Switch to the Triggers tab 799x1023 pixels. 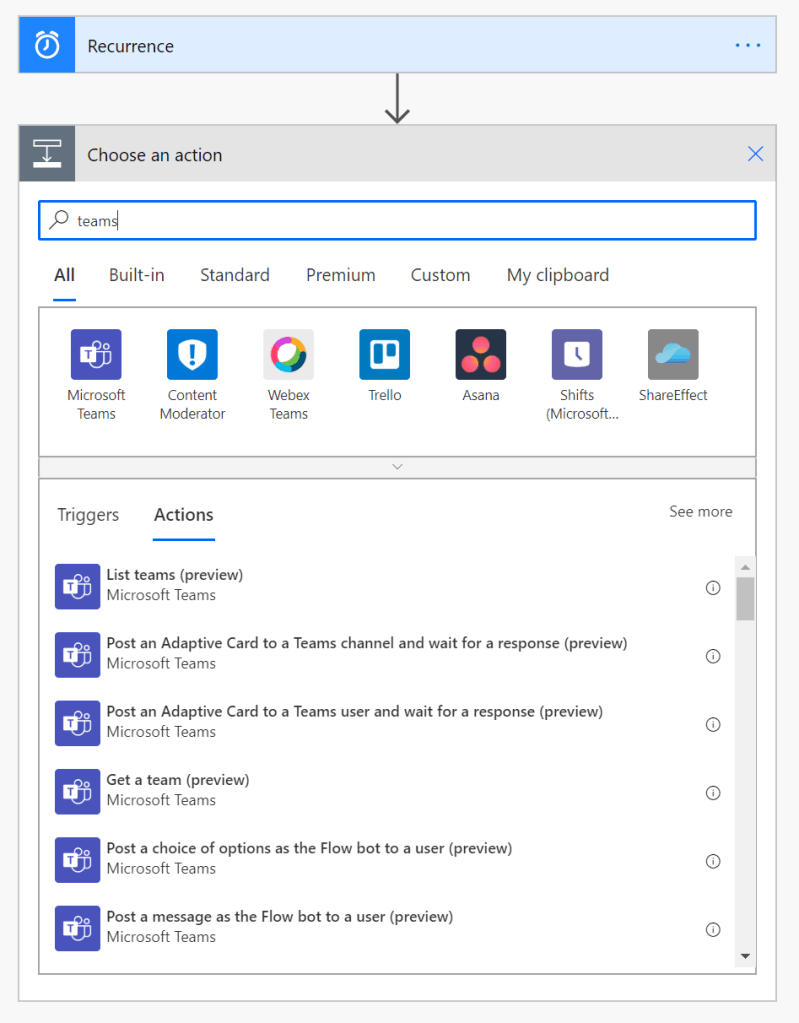[88, 515]
